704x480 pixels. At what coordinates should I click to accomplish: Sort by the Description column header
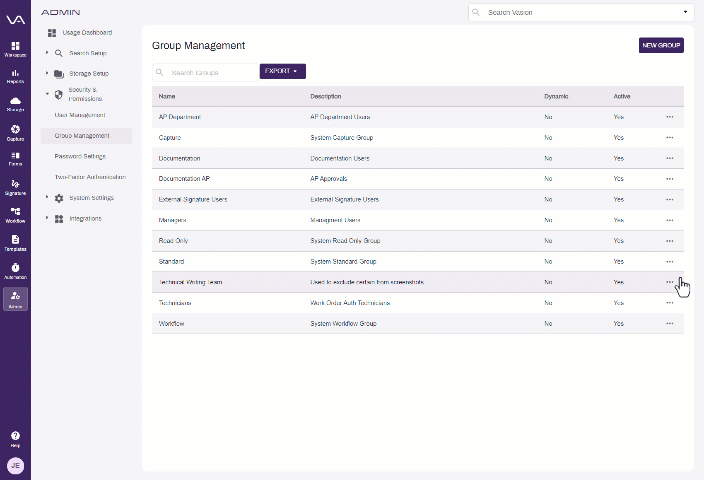(x=326, y=96)
